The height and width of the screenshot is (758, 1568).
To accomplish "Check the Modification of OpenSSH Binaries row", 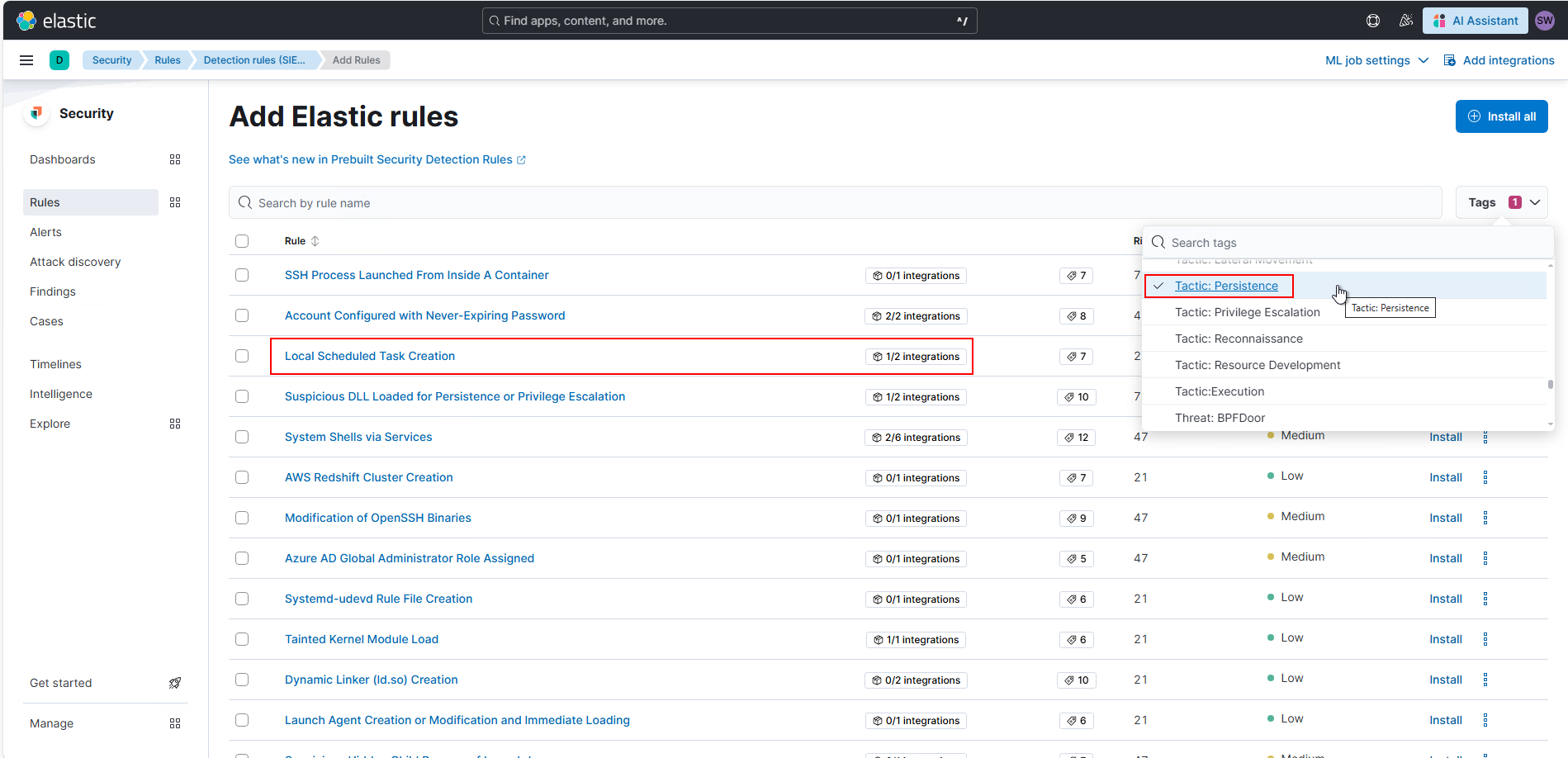I will click(242, 518).
